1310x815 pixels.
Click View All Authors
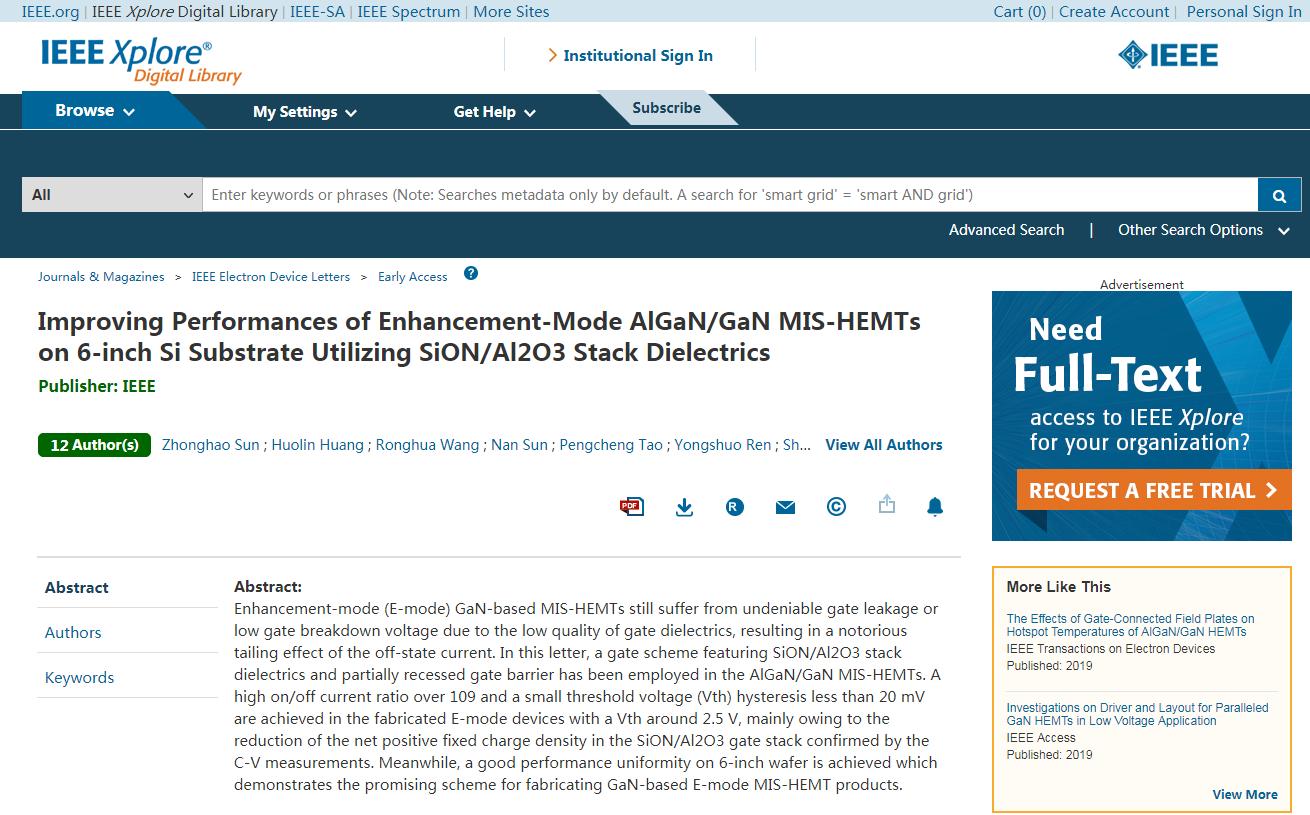(884, 445)
